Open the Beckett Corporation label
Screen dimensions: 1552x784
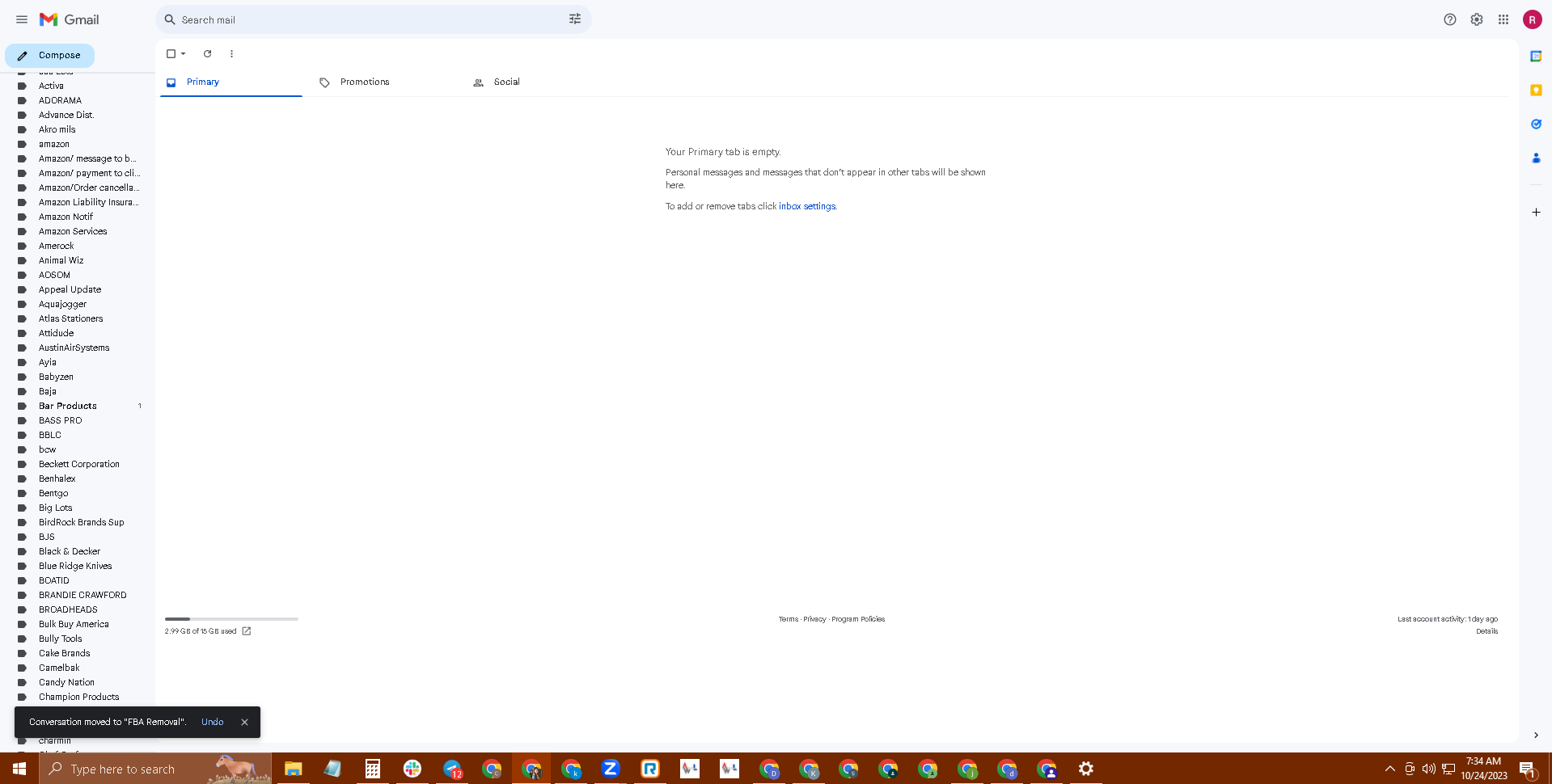click(79, 465)
